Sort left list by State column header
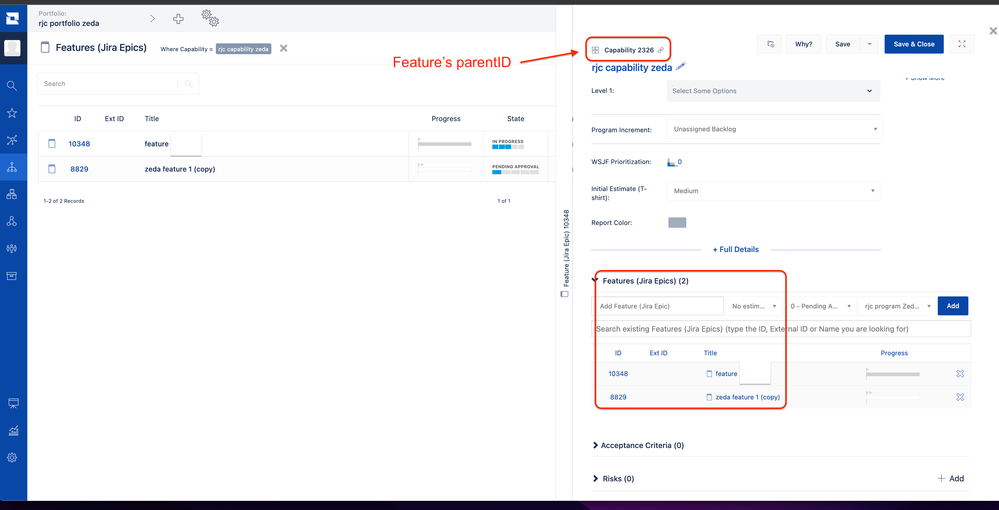The height and width of the screenshot is (510, 999). (x=515, y=119)
